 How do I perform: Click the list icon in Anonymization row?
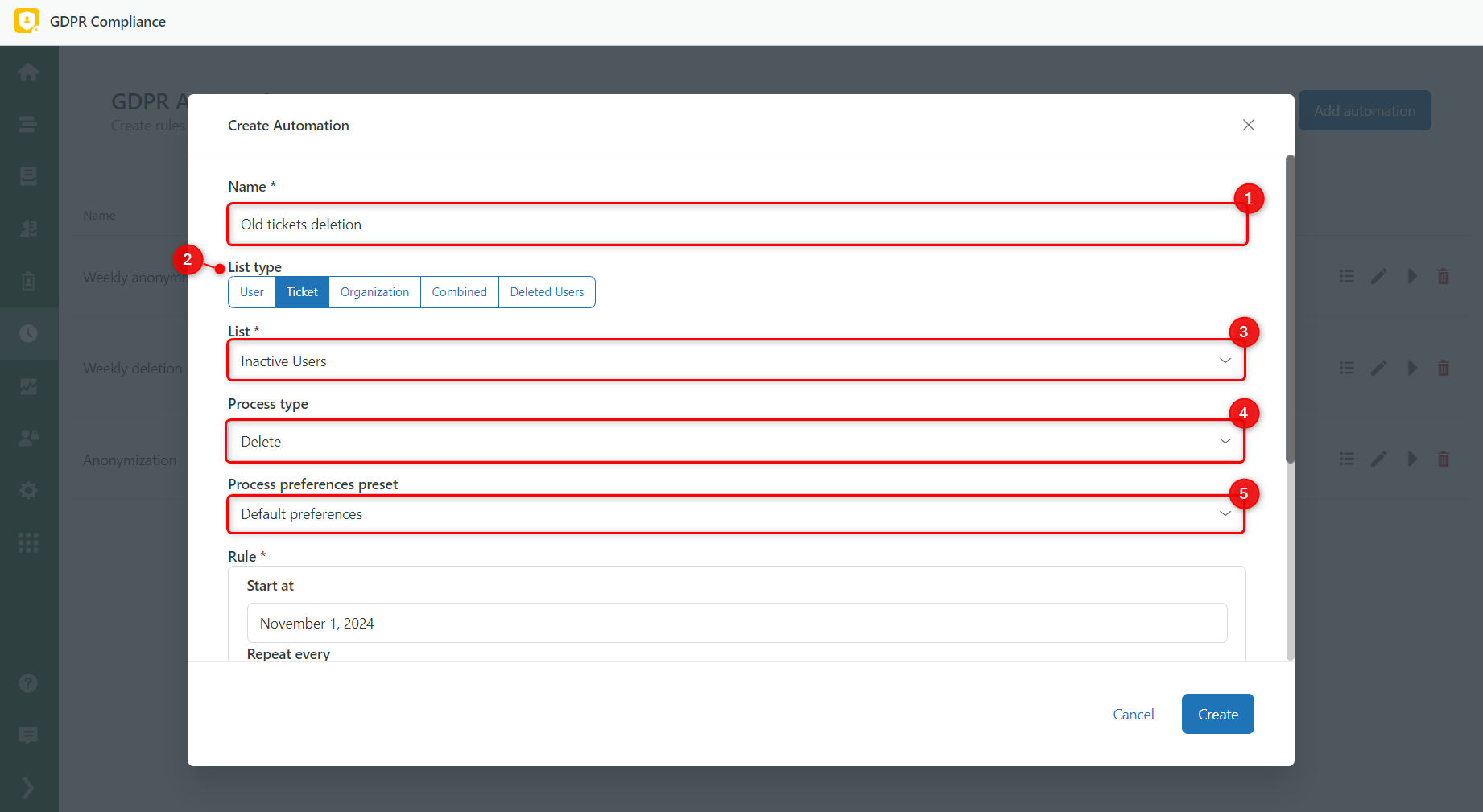[x=1346, y=459]
